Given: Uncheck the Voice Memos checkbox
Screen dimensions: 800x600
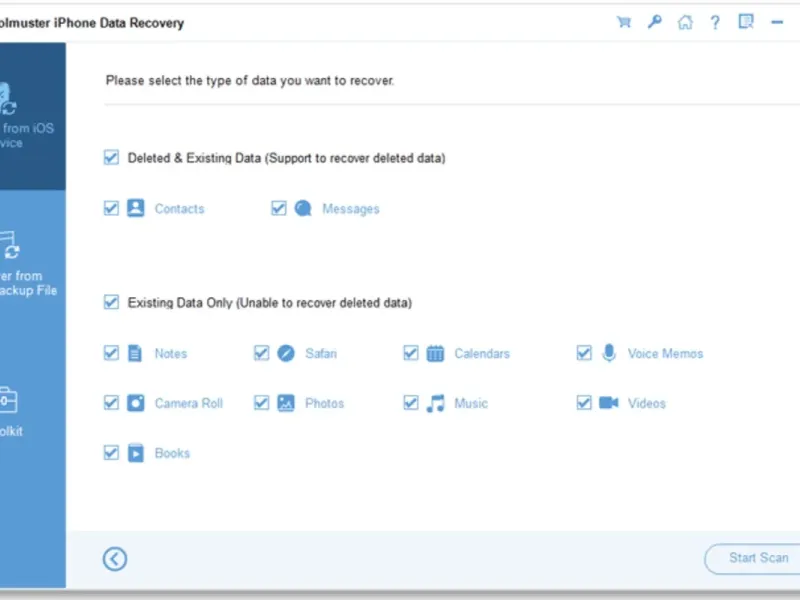Looking at the screenshot, I should (584, 353).
